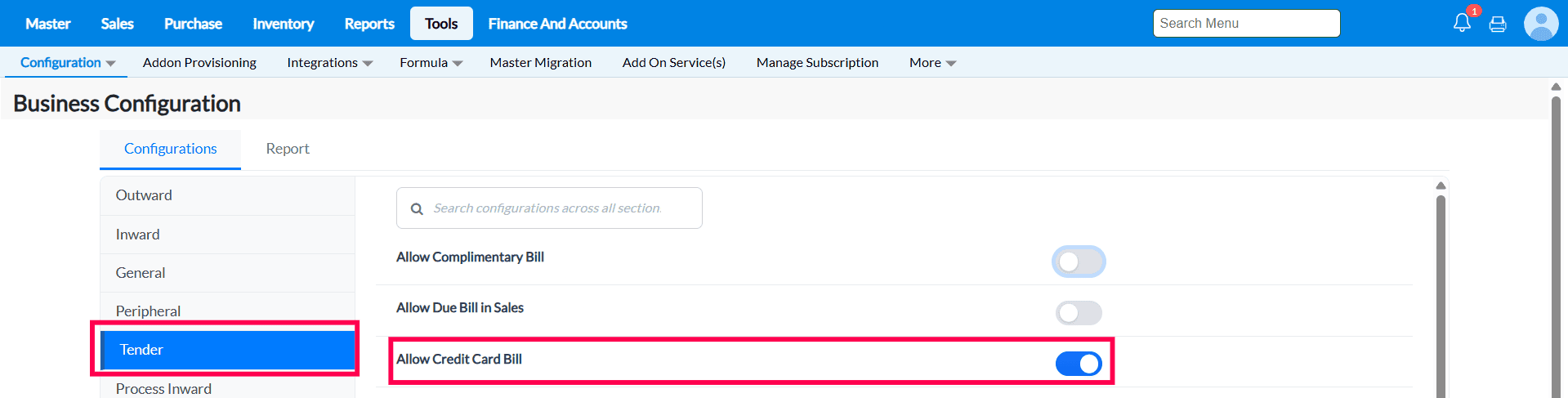Open the Finance And Accounts menu

(557, 24)
